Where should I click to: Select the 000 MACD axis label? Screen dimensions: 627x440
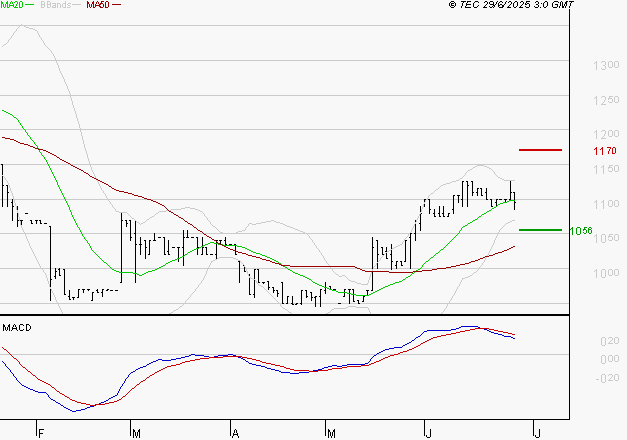point(610,359)
